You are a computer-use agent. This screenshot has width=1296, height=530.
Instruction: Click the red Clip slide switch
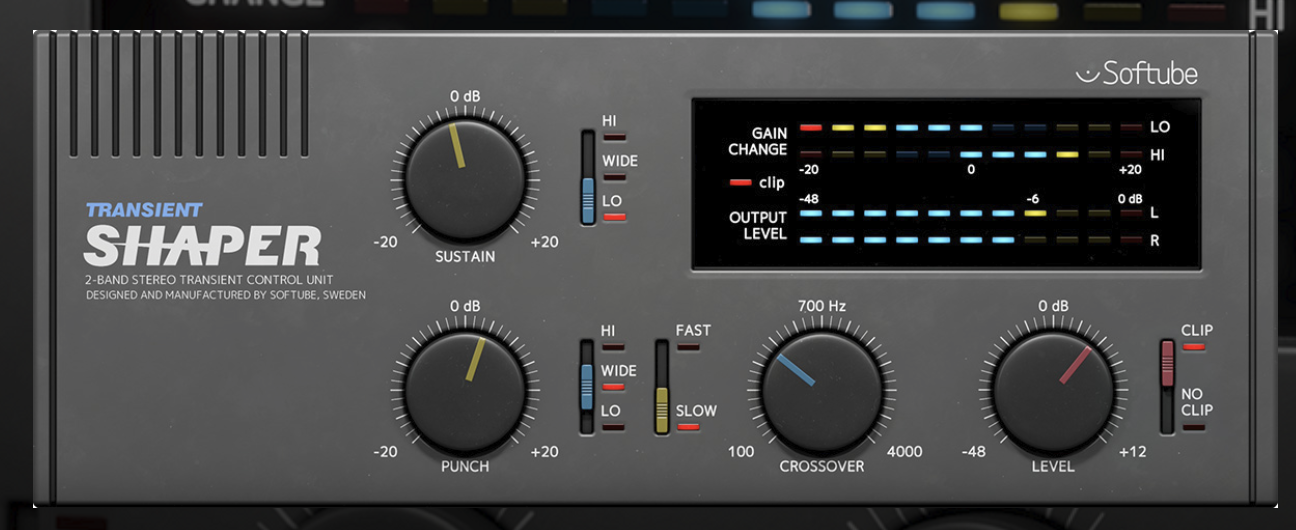1167,363
